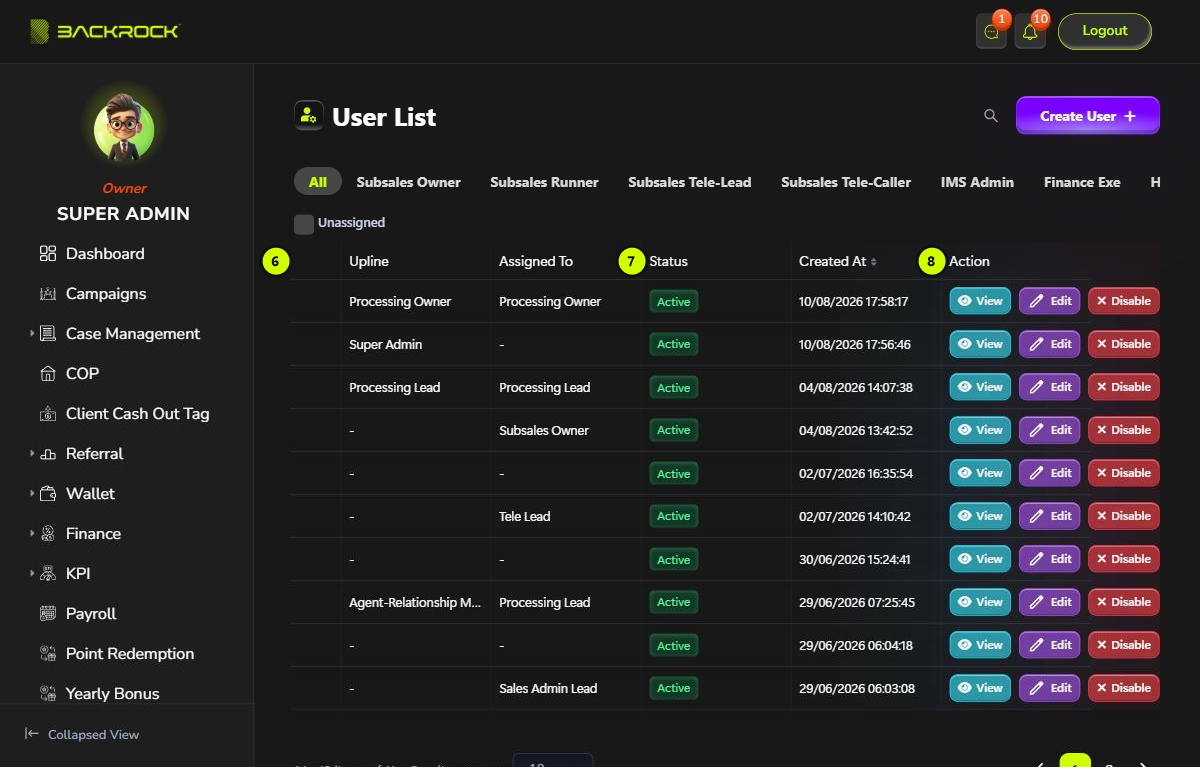Edit user assigned to Subsales Owner

point(1050,430)
